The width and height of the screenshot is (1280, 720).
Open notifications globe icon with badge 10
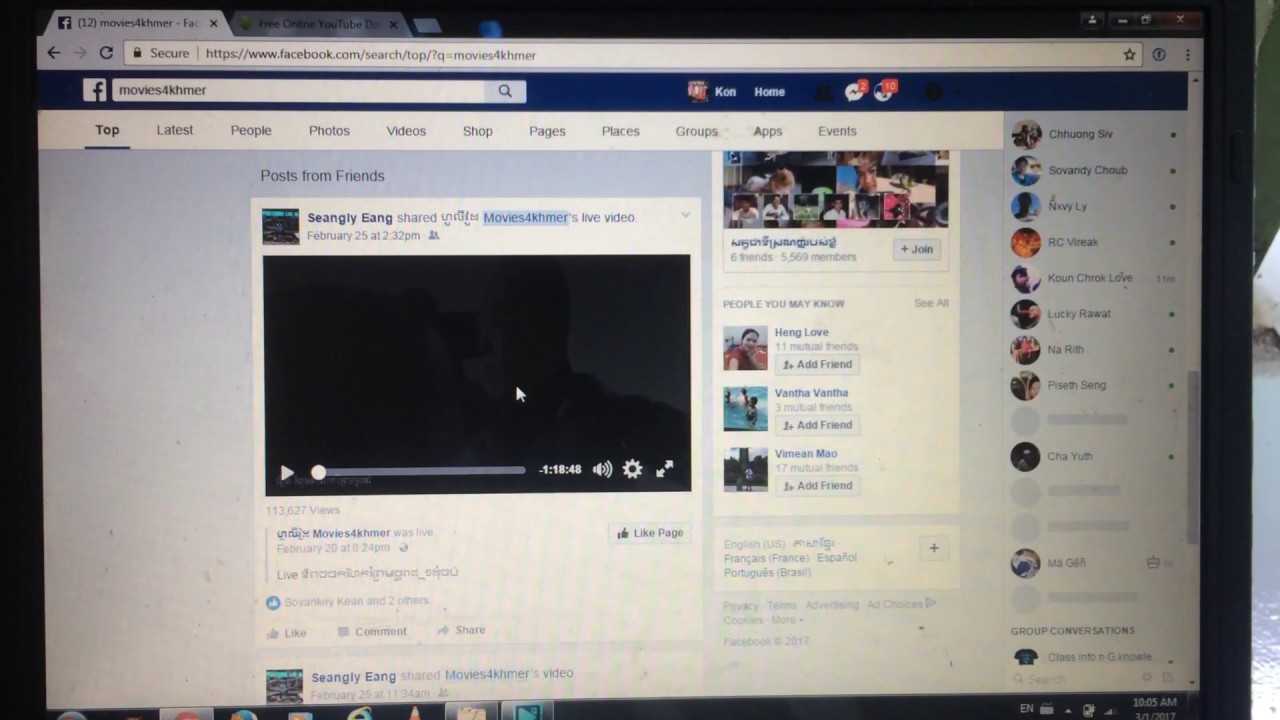(x=884, y=91)
